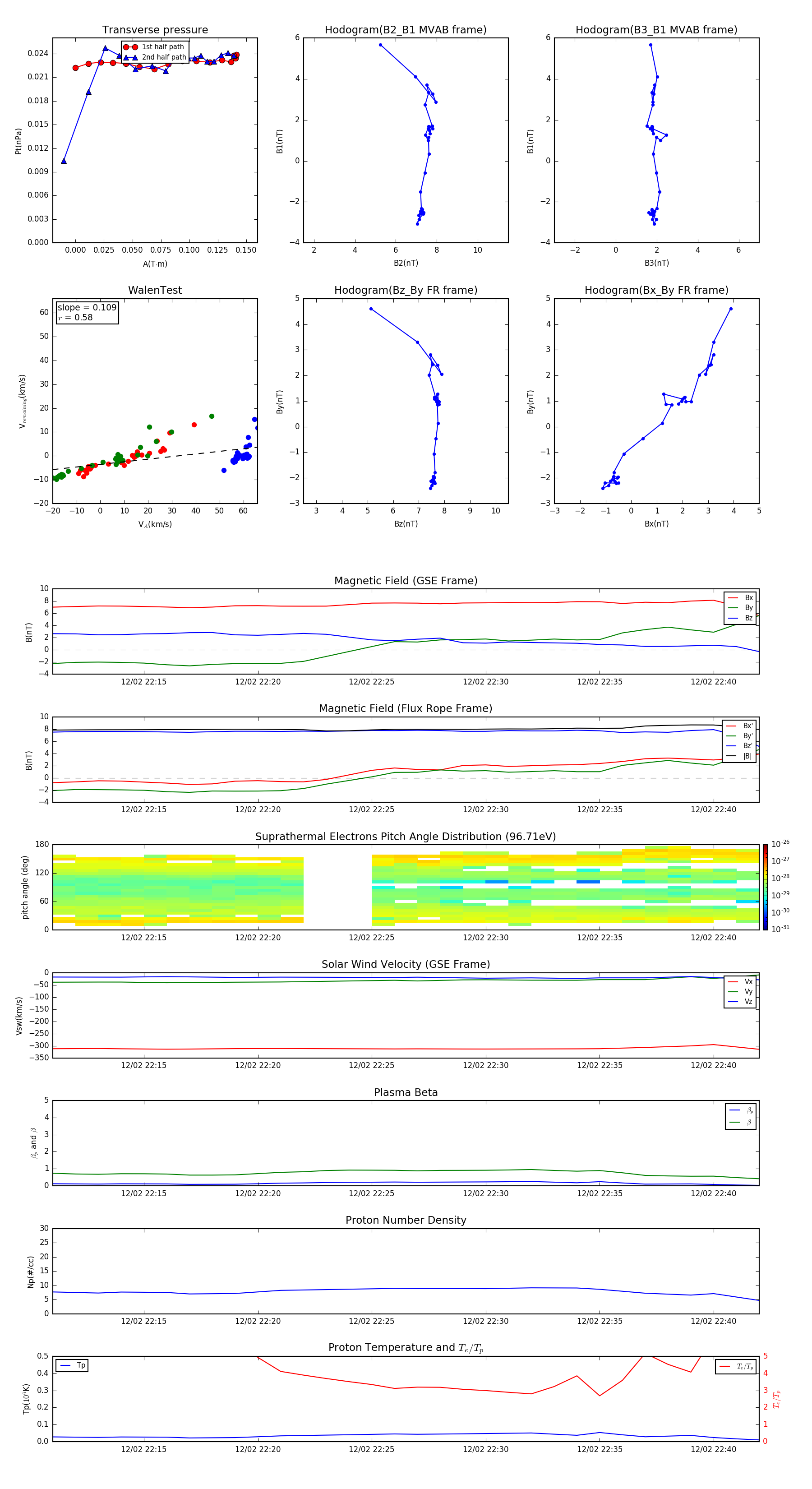This screenshot has width=812, height=1489.
Task: Click the Suprathermal Electrons Pitch Angle title
Action: coord(406,837)
